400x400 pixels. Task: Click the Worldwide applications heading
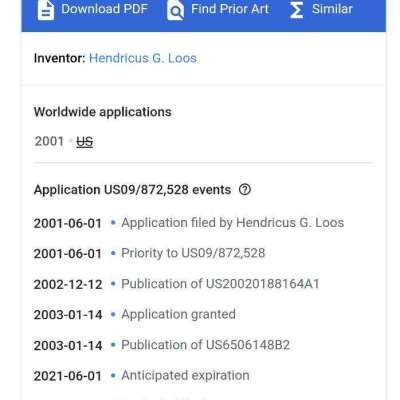point(103,112)
